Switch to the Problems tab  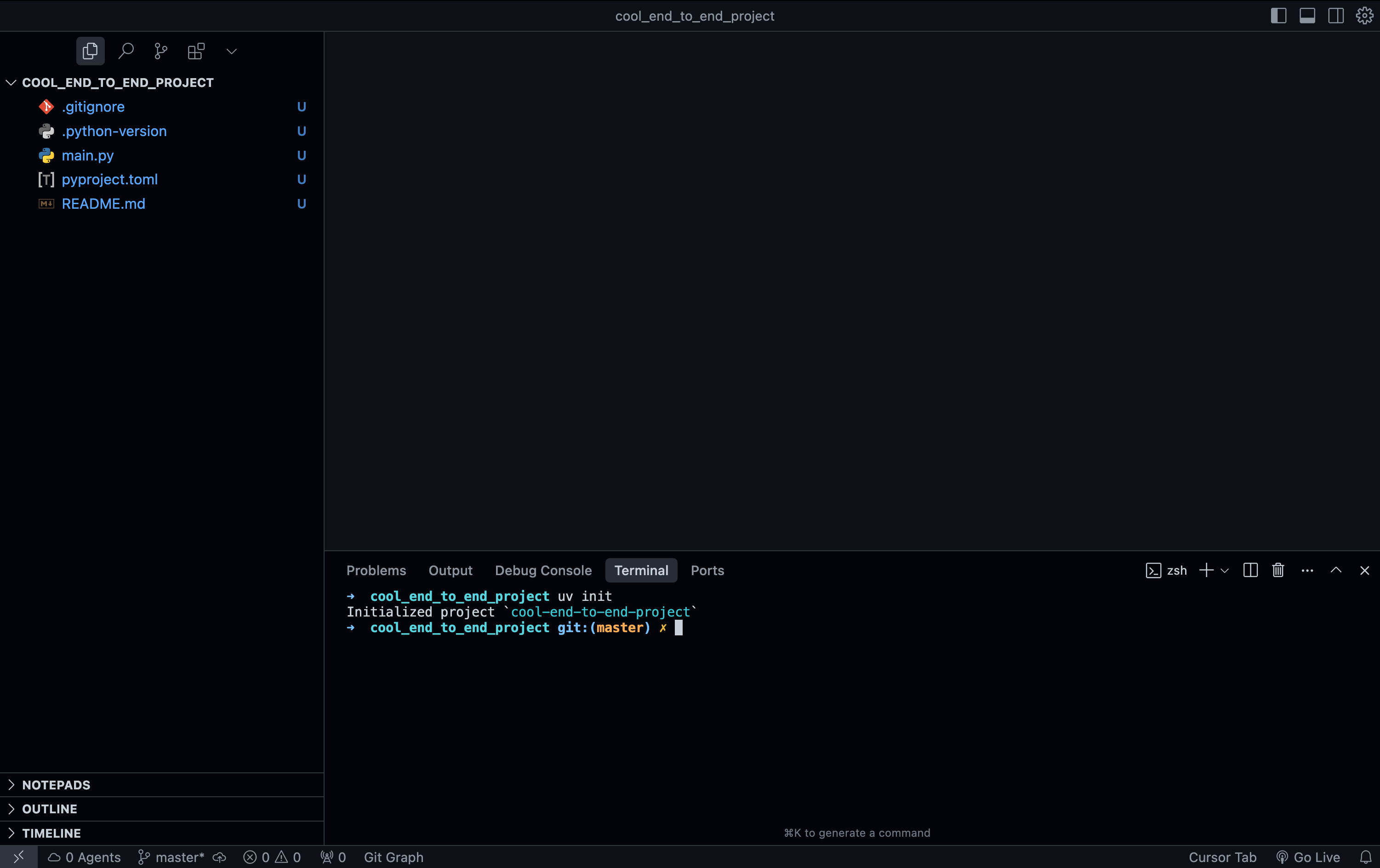coord(376,570)
